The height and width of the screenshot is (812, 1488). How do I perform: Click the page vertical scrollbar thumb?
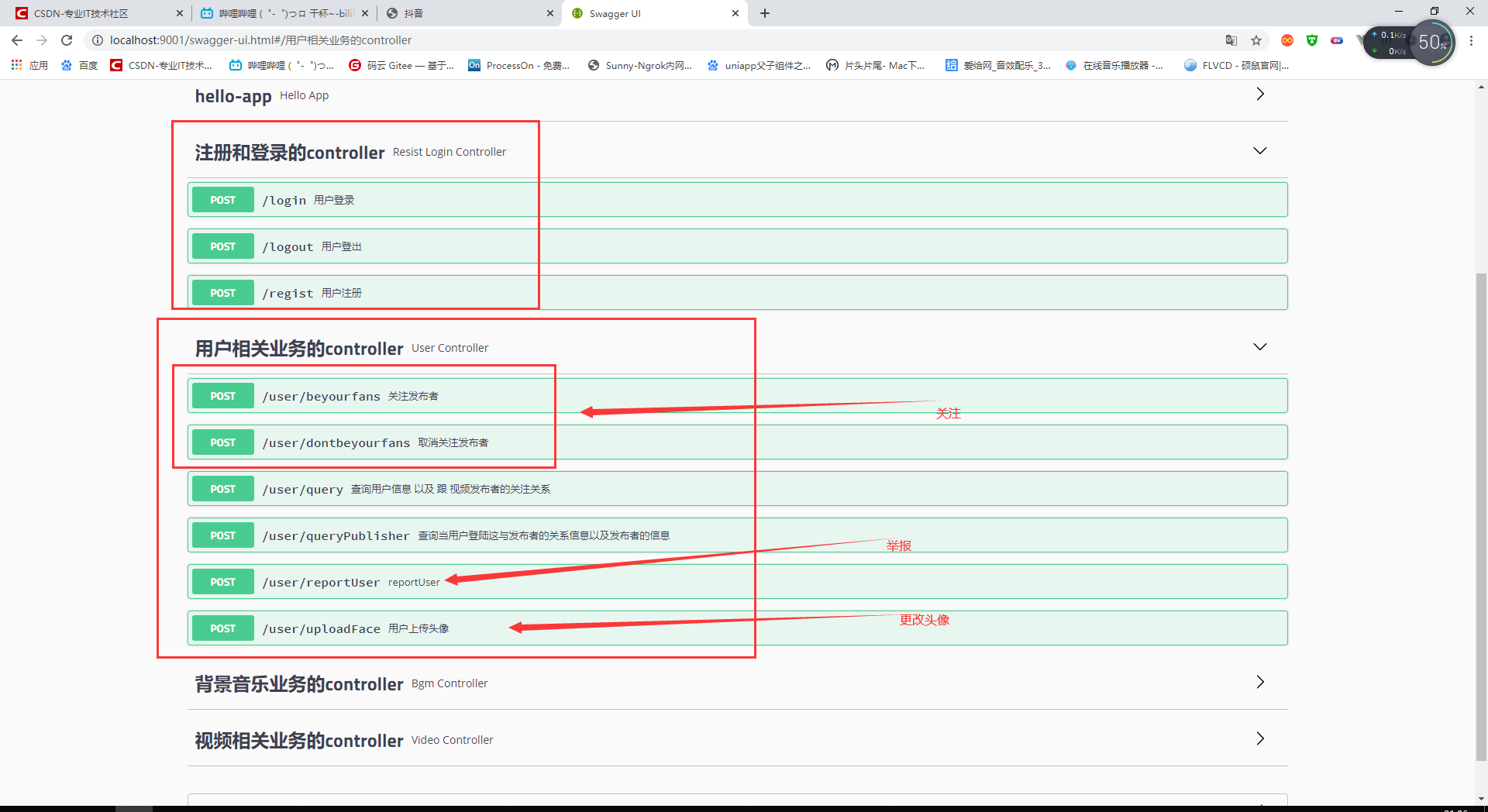click(1481, 515)
